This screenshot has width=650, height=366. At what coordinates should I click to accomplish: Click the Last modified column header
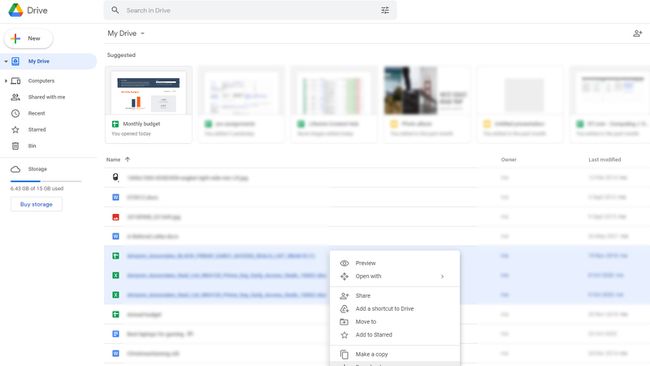[x=604, y=160]
